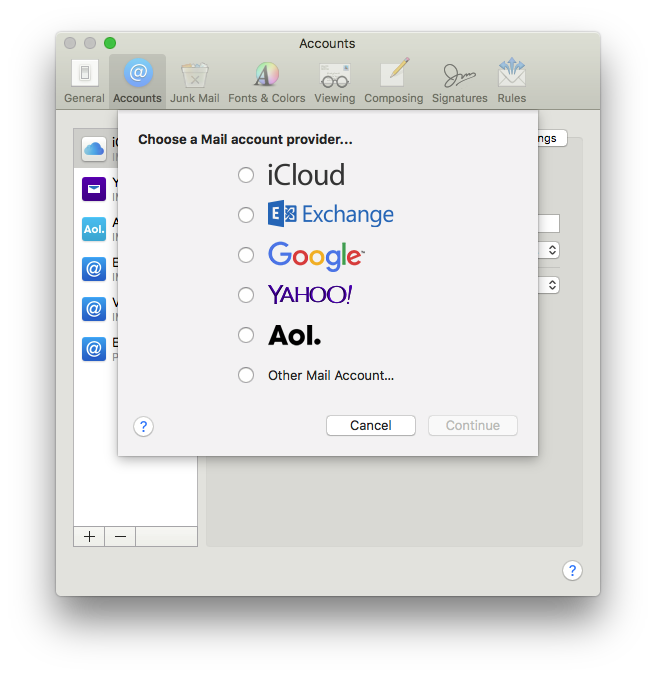Viewport: 656px width, 676px height.
Task: Click the Continue button
Action: 473,426
